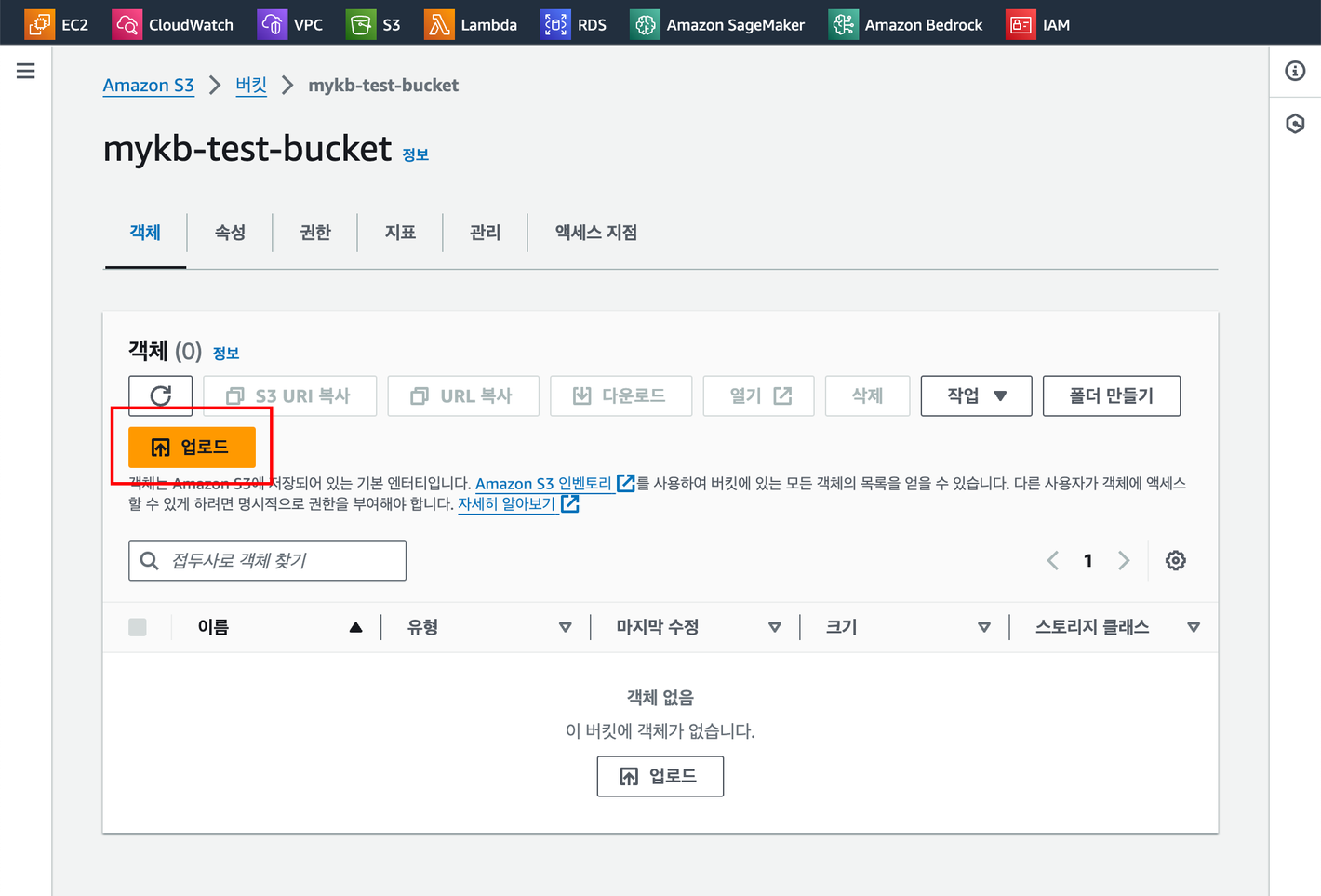Toggle the select-all objects checkbox
This screenshot has height=896, width=1321.
coord(138,627)
